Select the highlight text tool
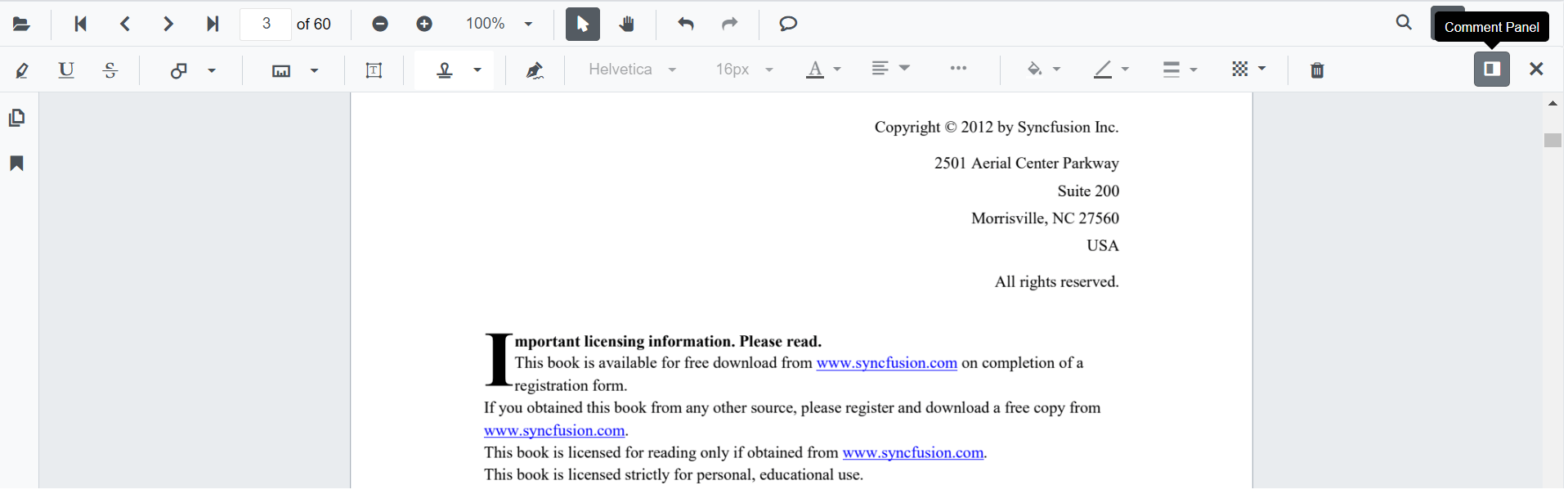Image resolution: width=1568 pixels, height=503 pixels. [x=22, y=70]
